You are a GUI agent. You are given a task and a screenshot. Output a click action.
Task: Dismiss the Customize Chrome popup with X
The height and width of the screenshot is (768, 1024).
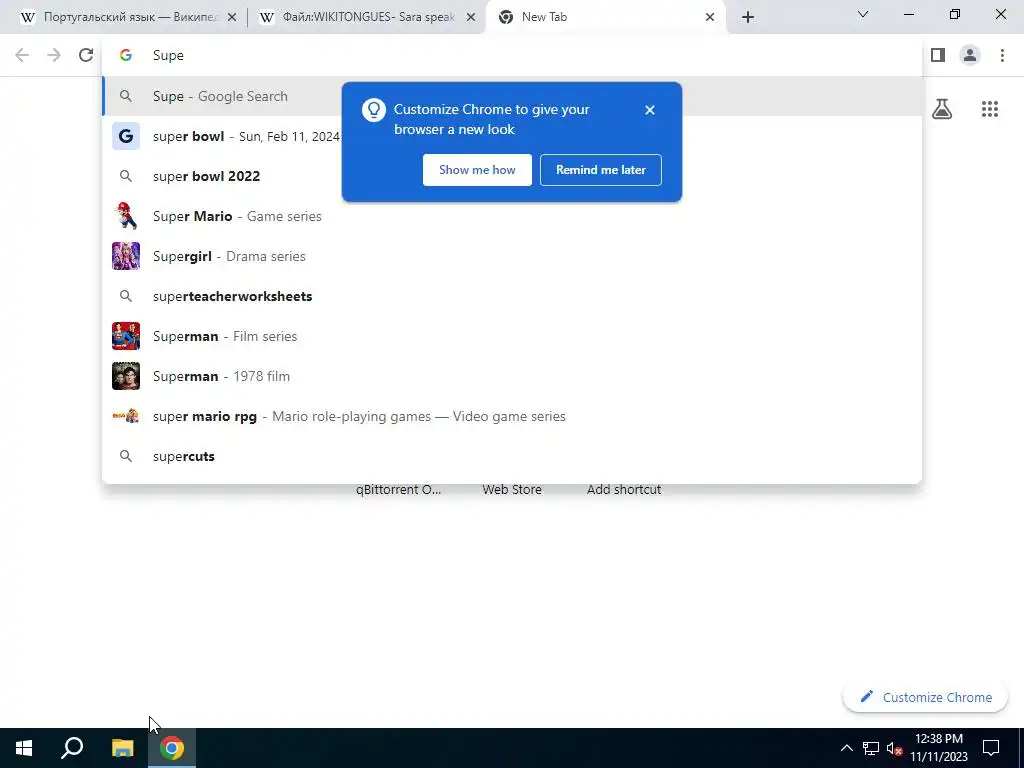pos(649,110)
